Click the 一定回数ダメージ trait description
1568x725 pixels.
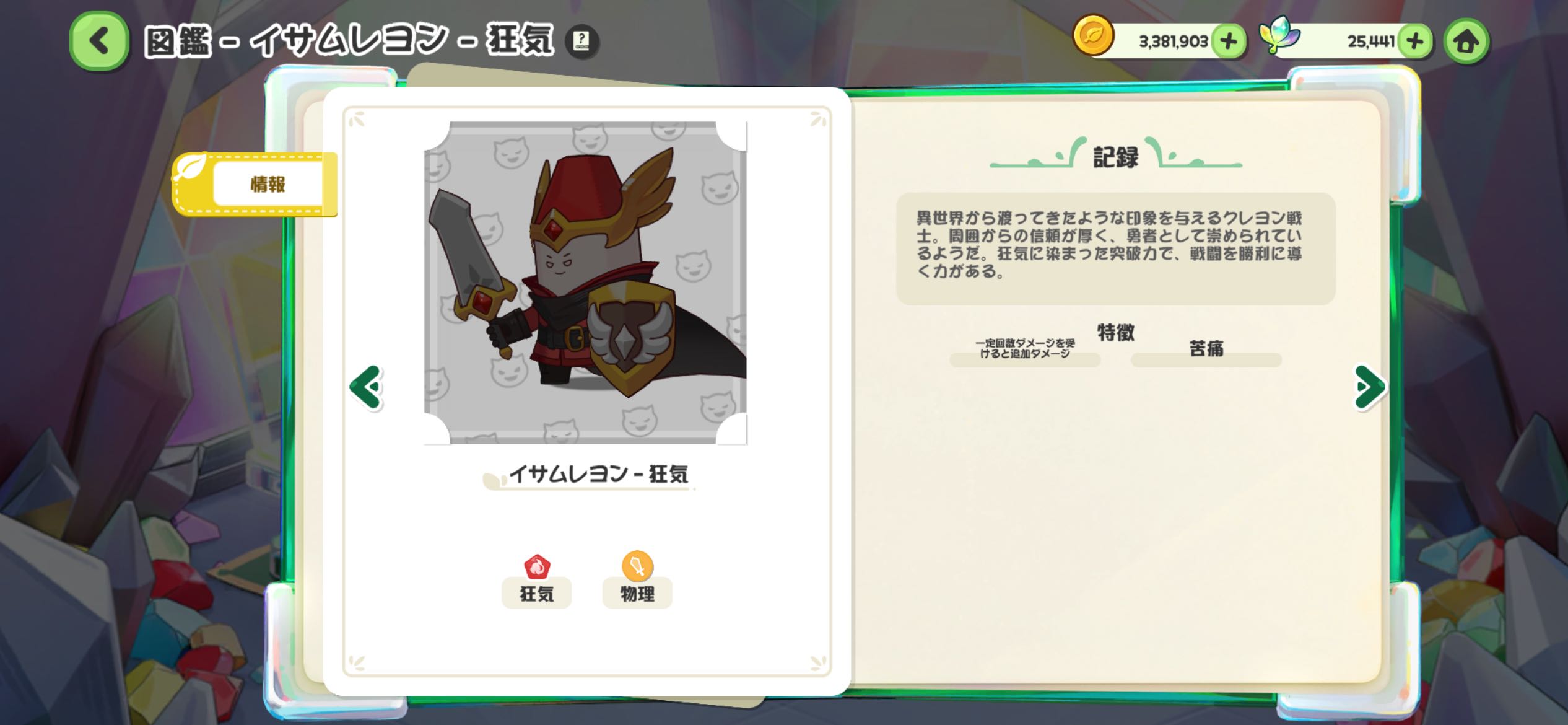pyautogui.click(x=1025, y=349)
